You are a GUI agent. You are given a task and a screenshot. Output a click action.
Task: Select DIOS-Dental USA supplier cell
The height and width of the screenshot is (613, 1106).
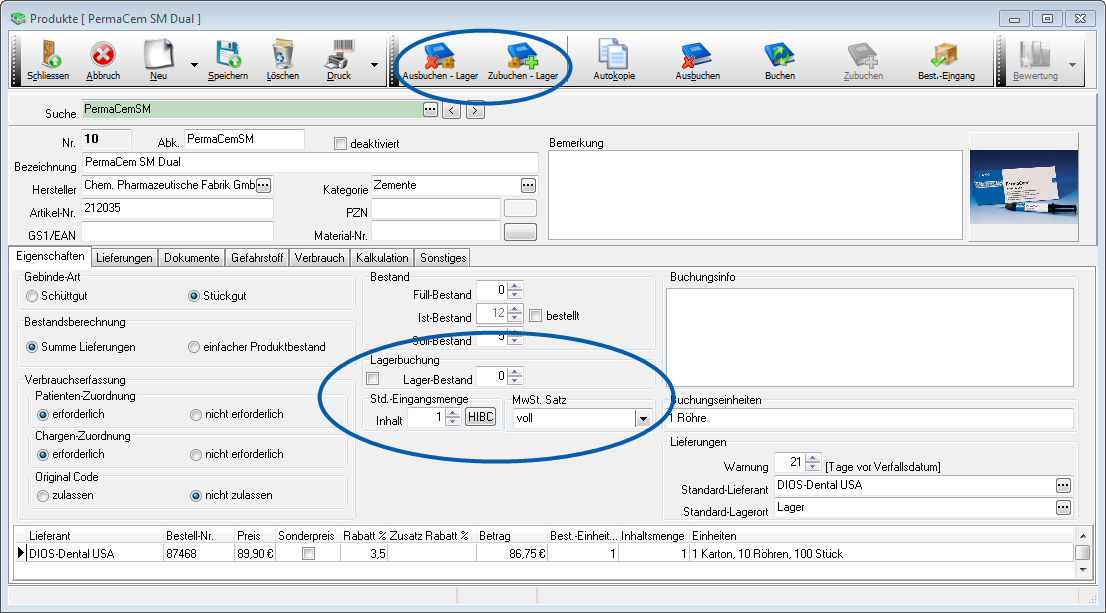[x=95, y=554]
